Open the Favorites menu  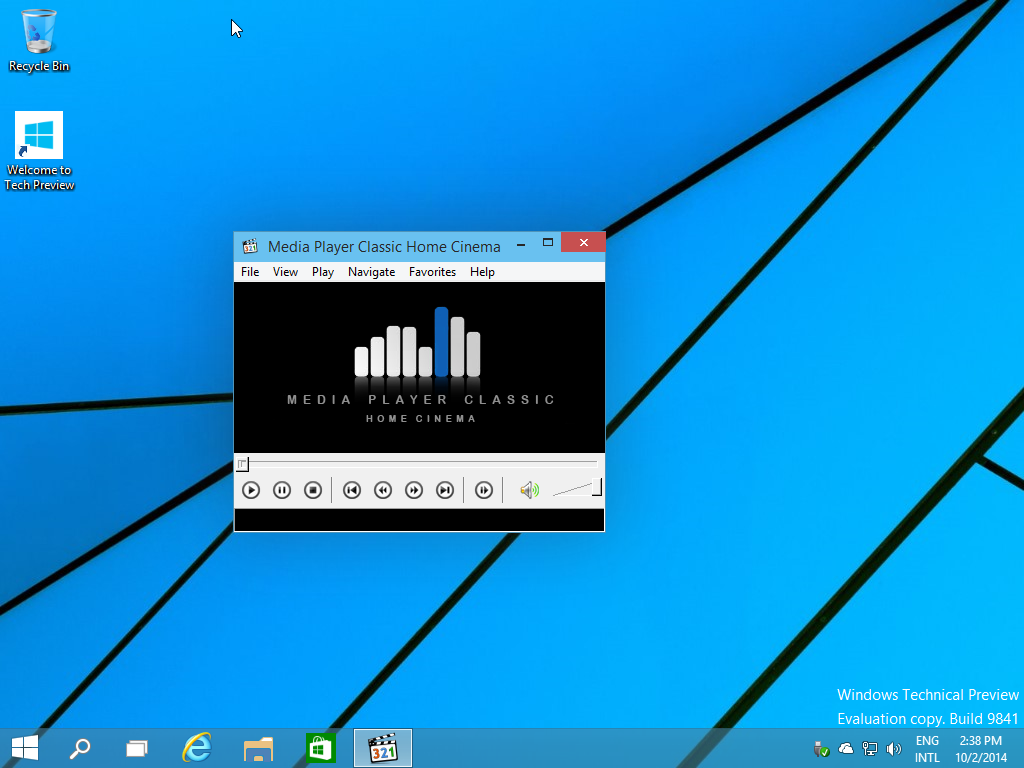432,272
